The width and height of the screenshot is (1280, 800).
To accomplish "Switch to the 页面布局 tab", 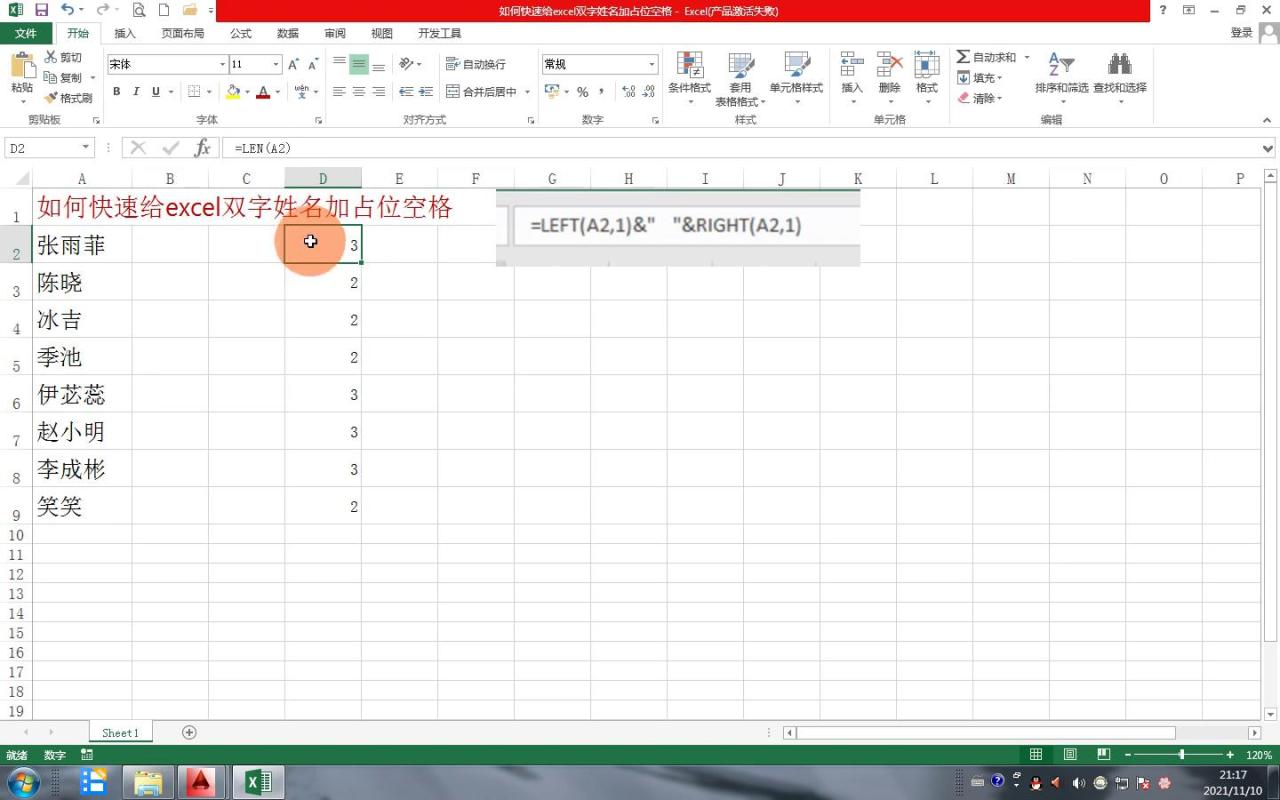I will [183, 33].
